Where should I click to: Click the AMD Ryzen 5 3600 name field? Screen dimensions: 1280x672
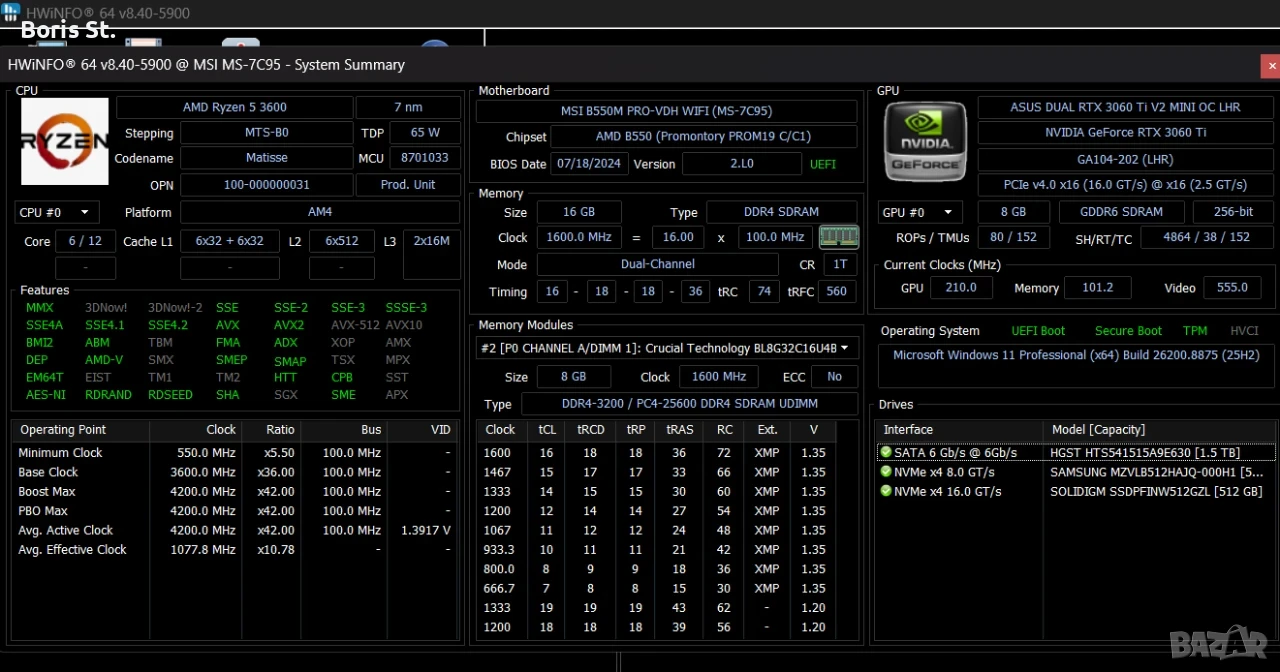pos(235,107)
